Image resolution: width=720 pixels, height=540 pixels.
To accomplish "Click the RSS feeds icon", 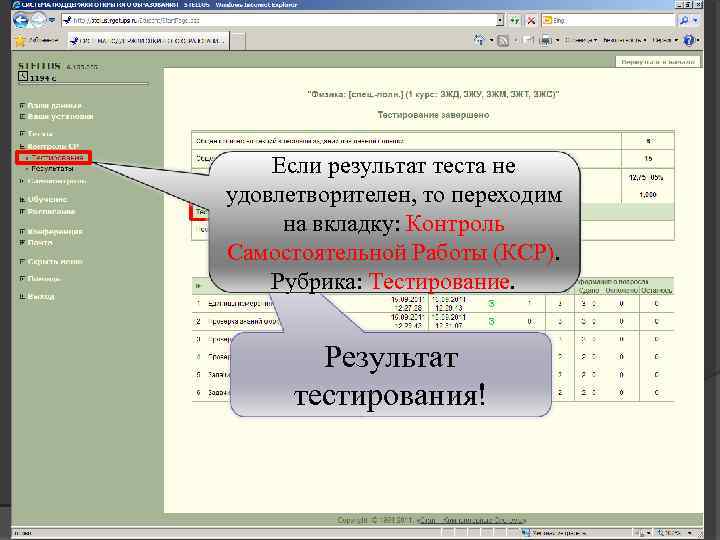I will tap(503, 41).
